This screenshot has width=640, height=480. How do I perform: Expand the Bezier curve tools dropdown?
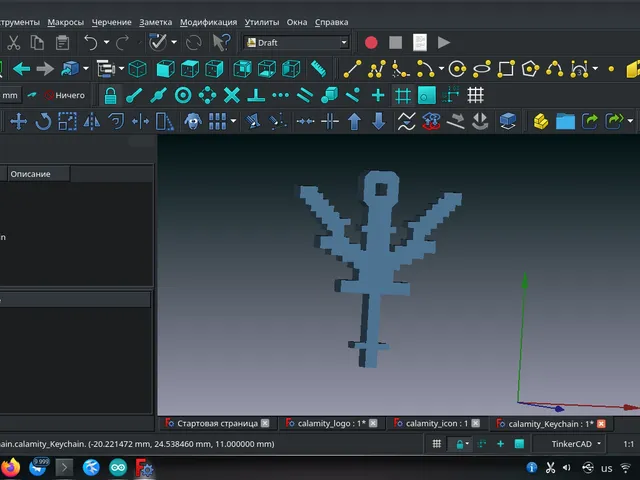[595, 69]
